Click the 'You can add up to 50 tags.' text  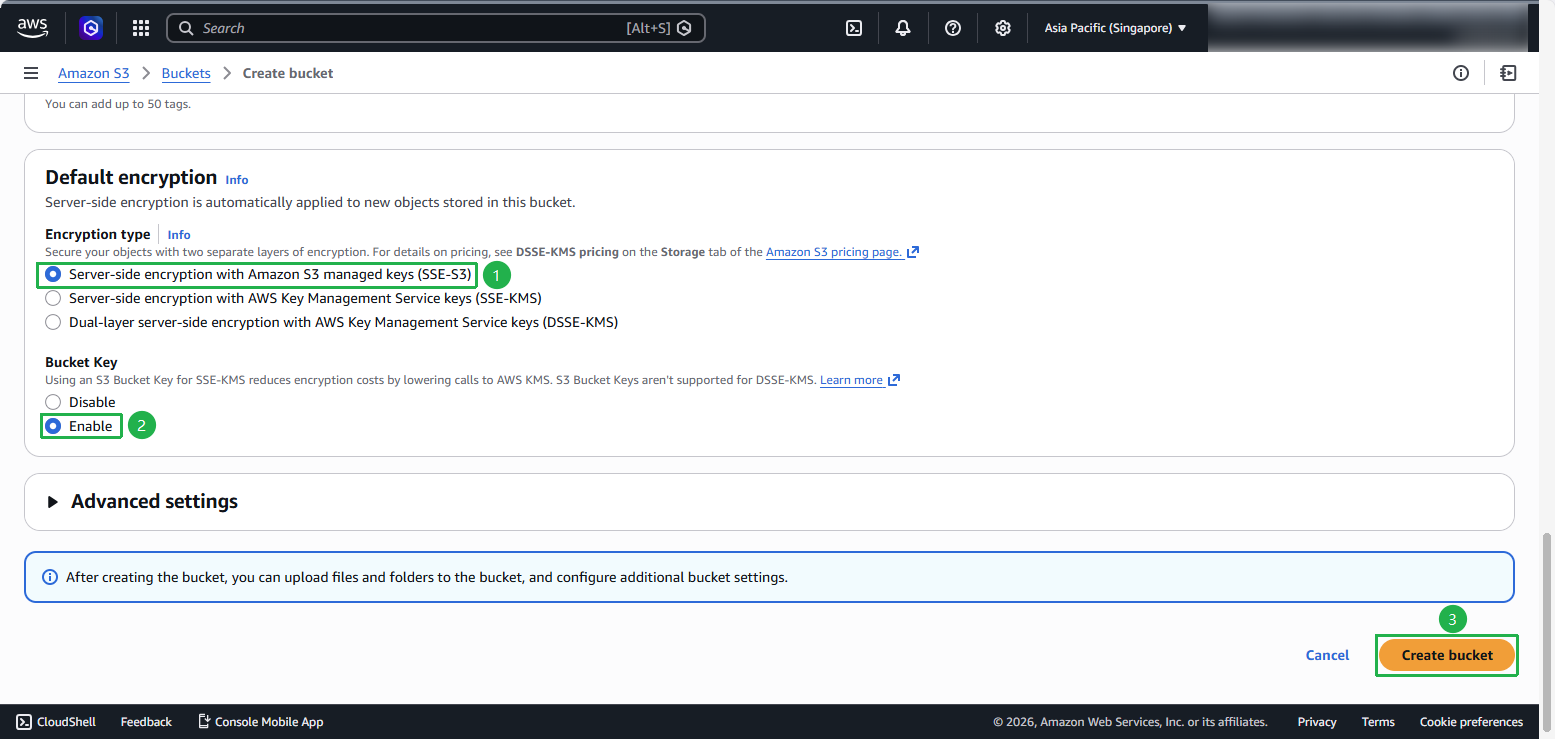(x=118, y=104)
